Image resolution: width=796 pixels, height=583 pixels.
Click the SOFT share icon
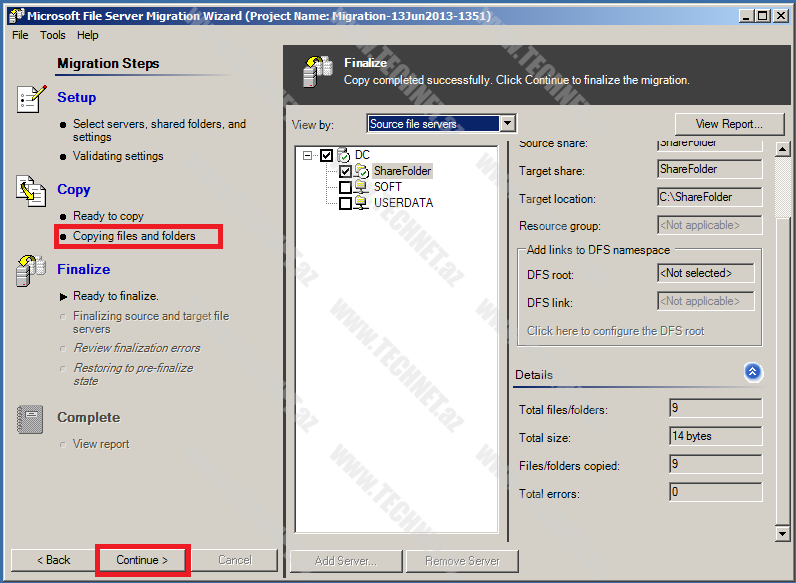point(362,187)
